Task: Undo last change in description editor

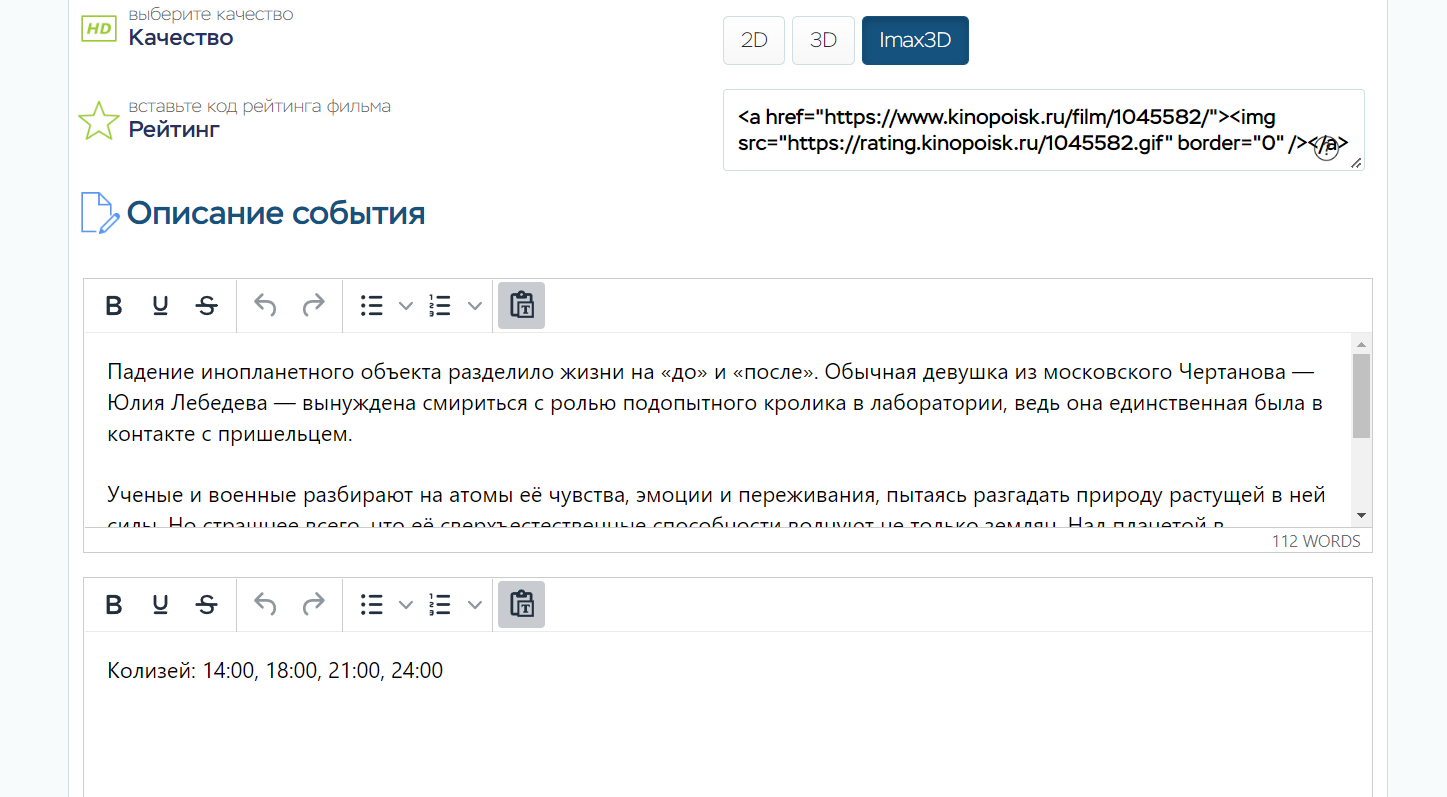Action: coord(265,306)
